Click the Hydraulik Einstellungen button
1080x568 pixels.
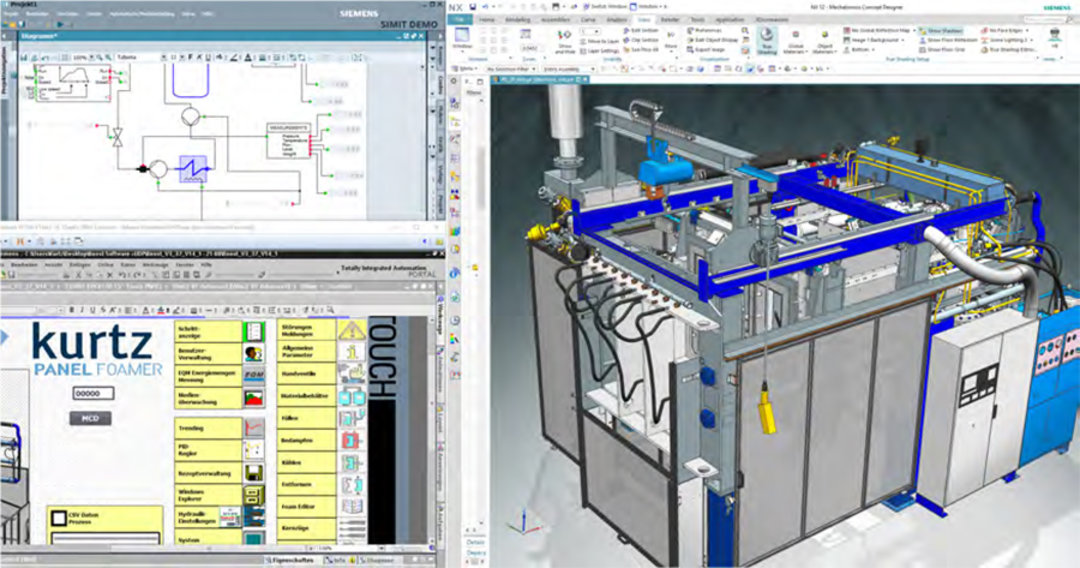(x=208, y=517)
